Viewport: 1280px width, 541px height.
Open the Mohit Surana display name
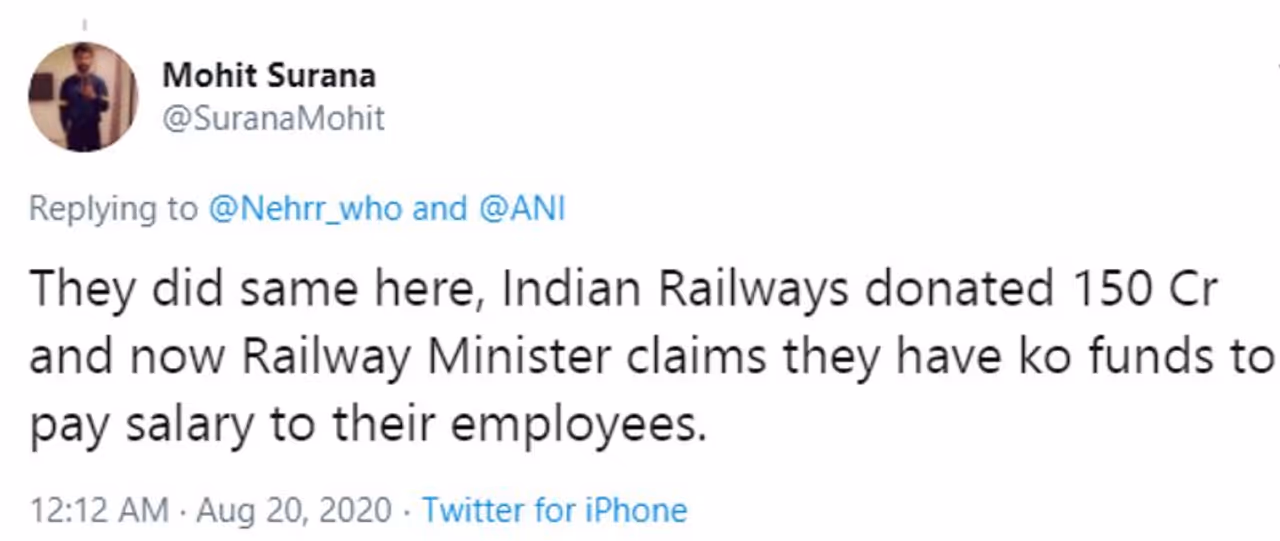269,75
